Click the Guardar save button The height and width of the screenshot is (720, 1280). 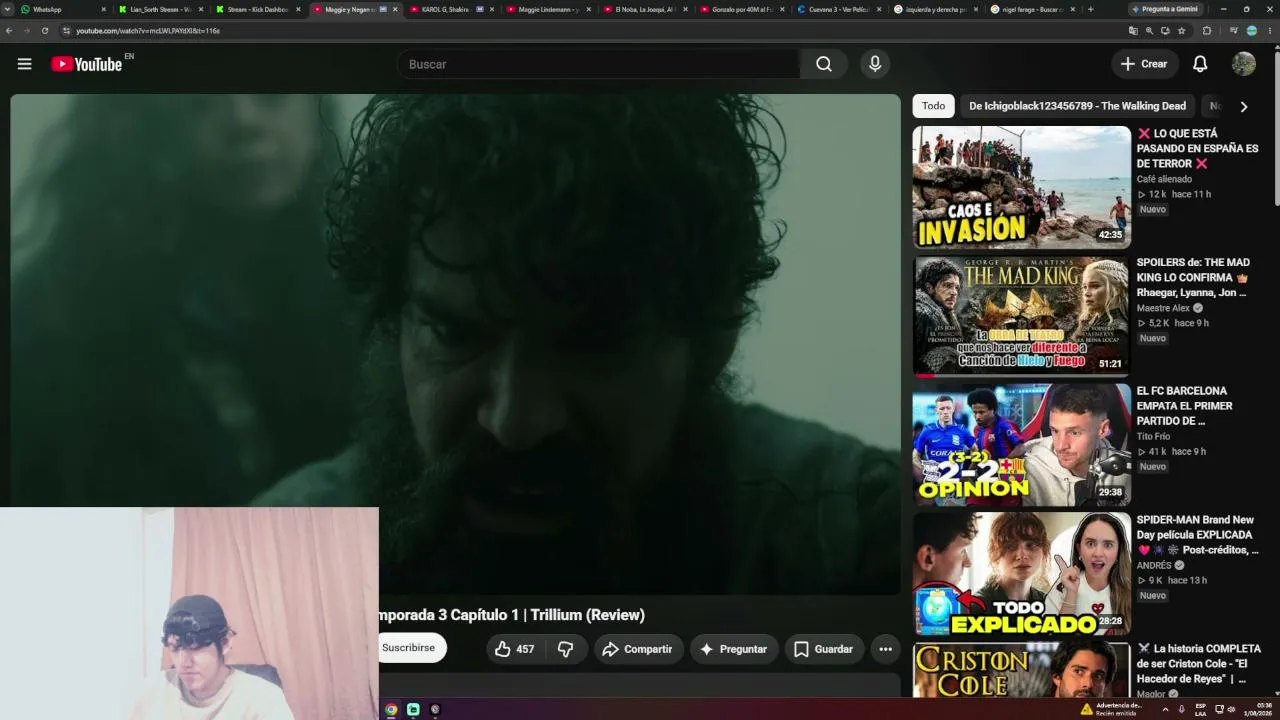point(824,649)
